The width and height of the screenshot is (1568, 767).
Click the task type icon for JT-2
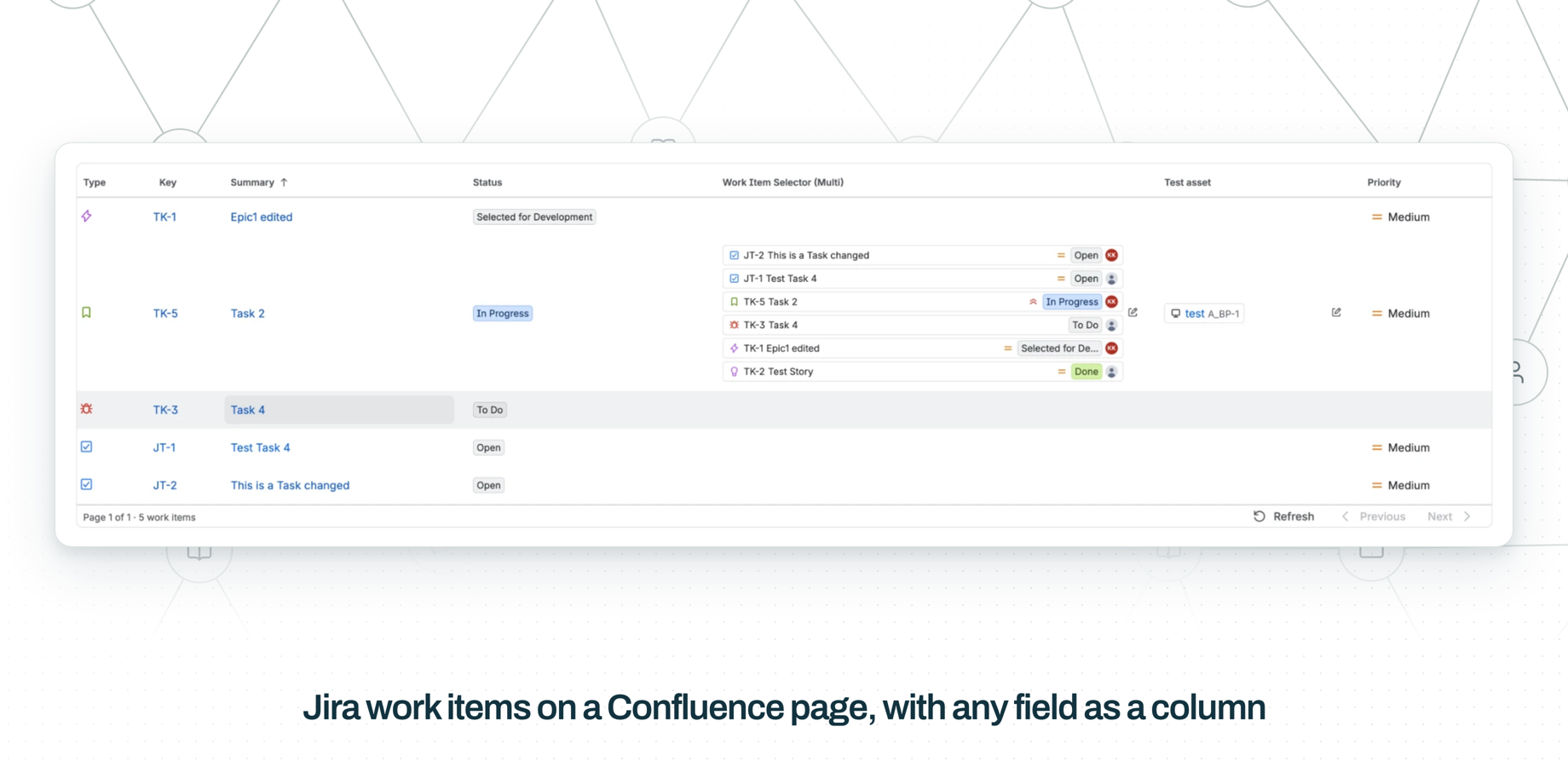point(87,484)
